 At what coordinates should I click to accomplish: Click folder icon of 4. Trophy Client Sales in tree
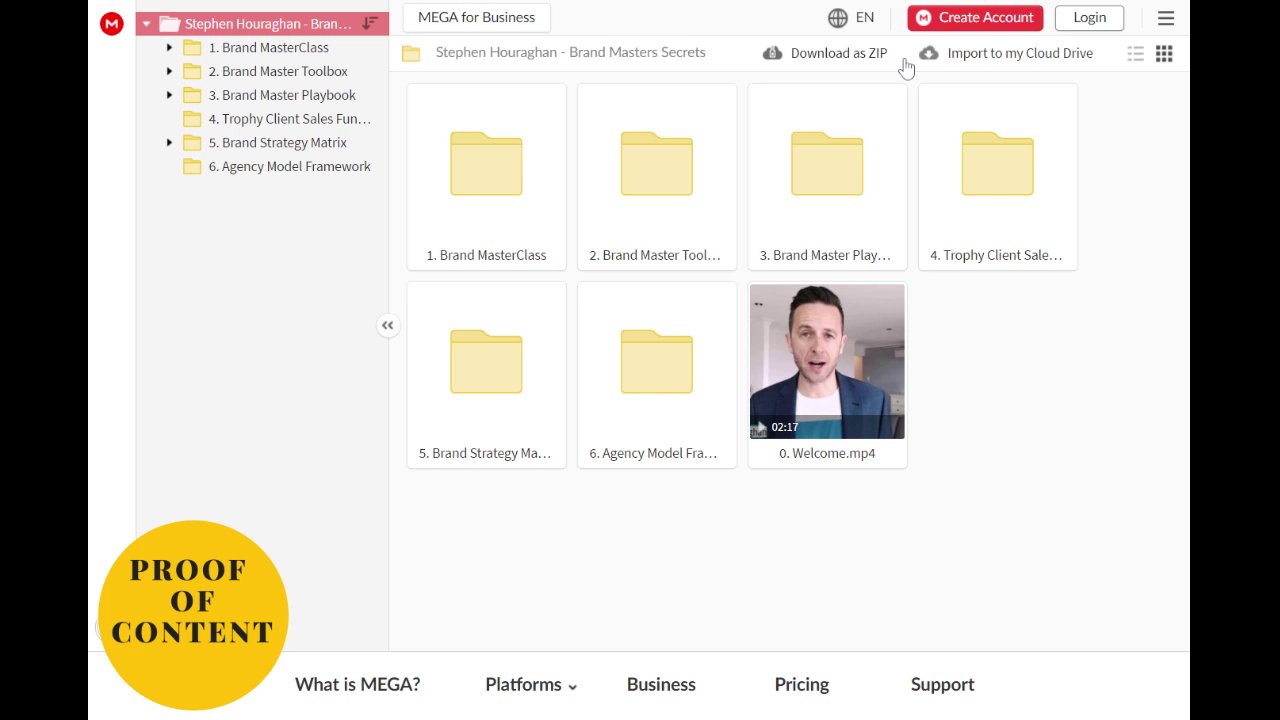point(193,119)
